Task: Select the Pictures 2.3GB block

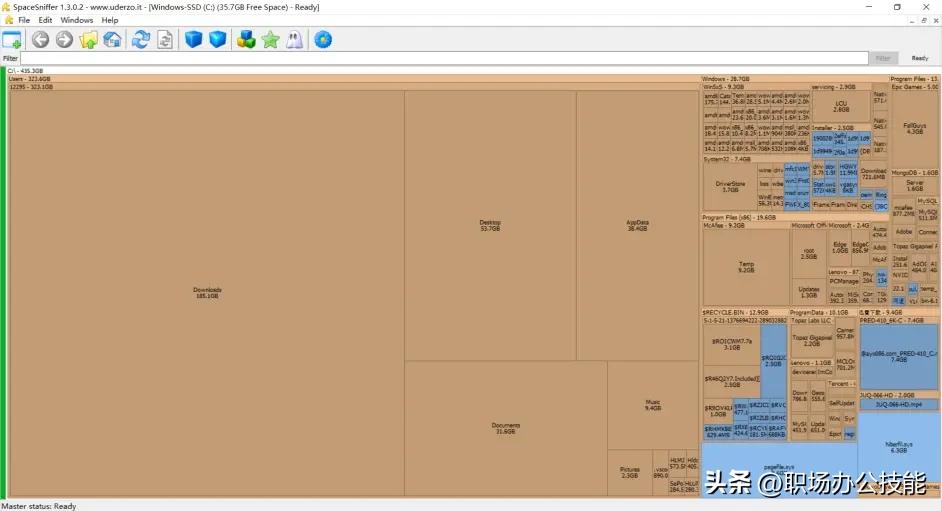Action: [x=630, y=473]
